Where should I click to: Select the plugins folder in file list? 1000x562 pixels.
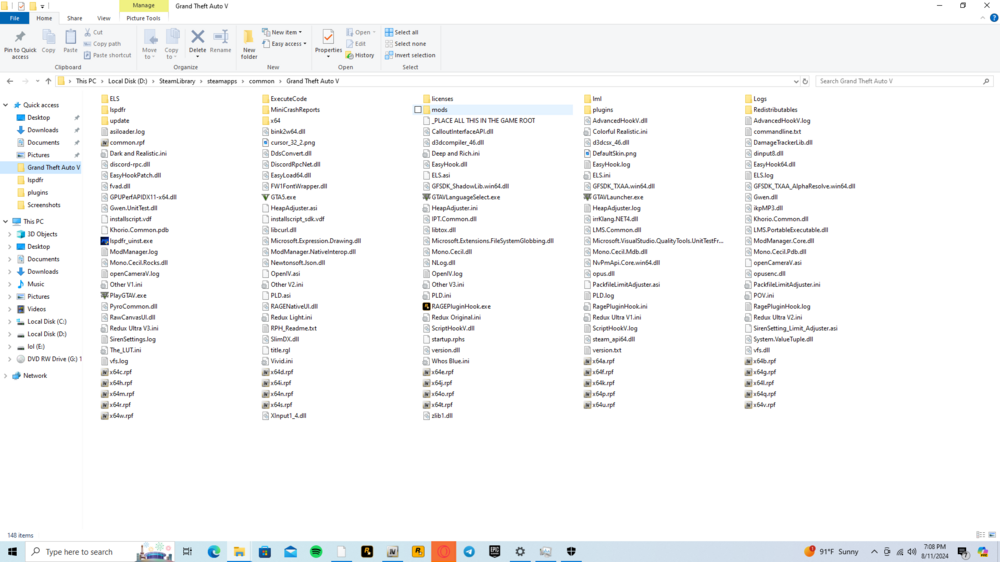[598, 110]
